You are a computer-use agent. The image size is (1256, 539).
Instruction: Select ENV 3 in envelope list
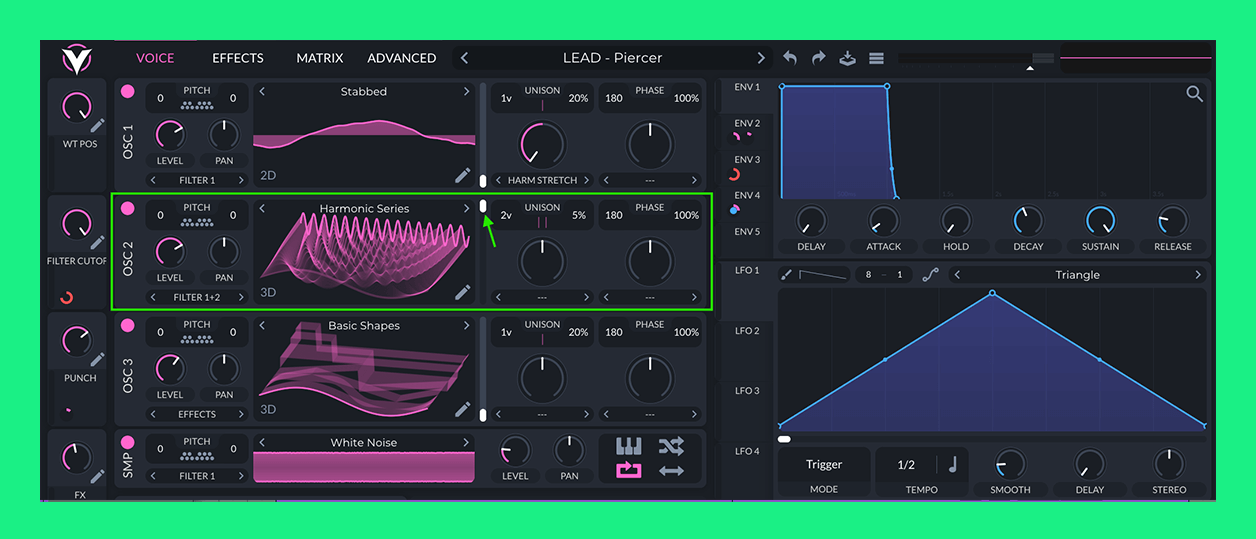pyautogui.click(x=747, y=160)
